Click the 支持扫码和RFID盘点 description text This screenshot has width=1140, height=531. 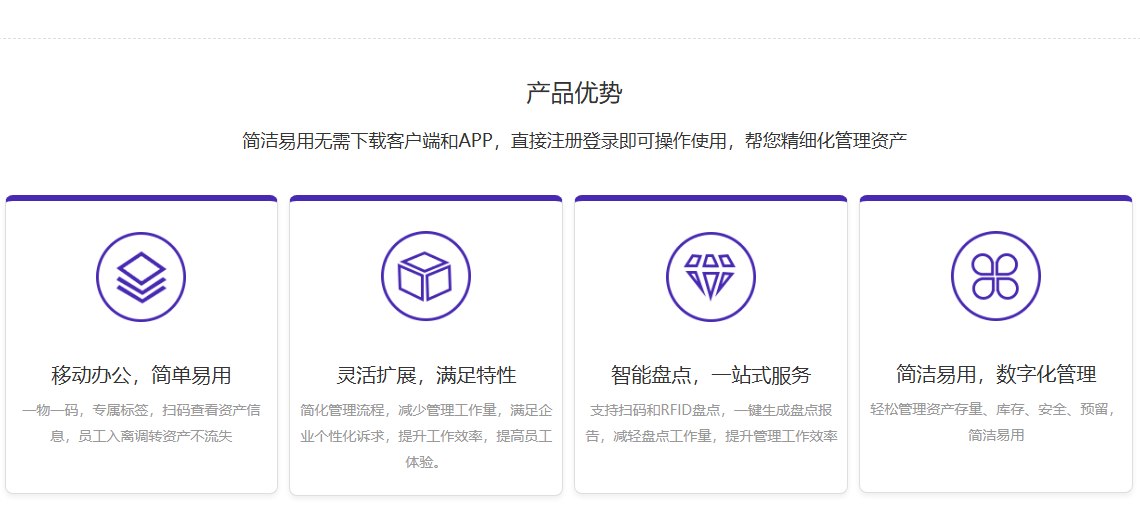(710, 423)
